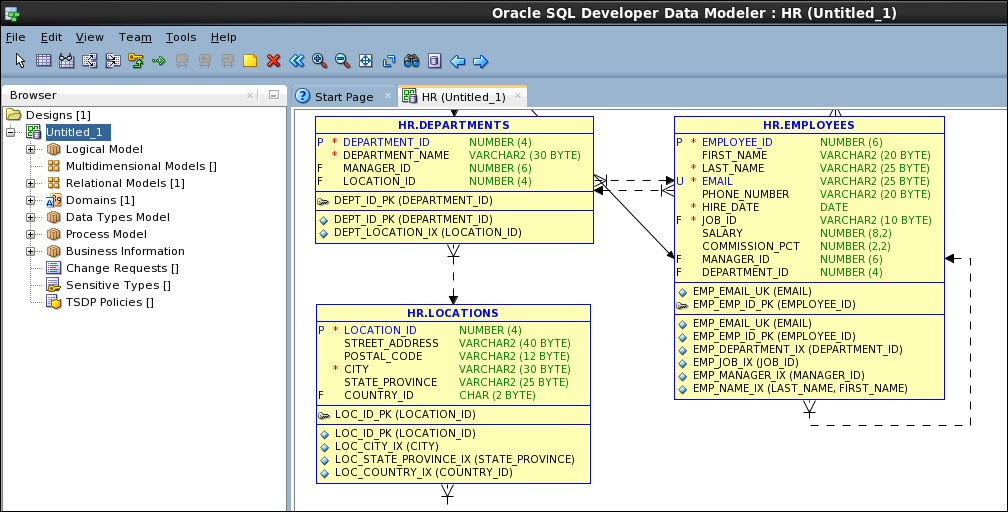Click the Fit Screen toolbar icon

coord(365,61)
